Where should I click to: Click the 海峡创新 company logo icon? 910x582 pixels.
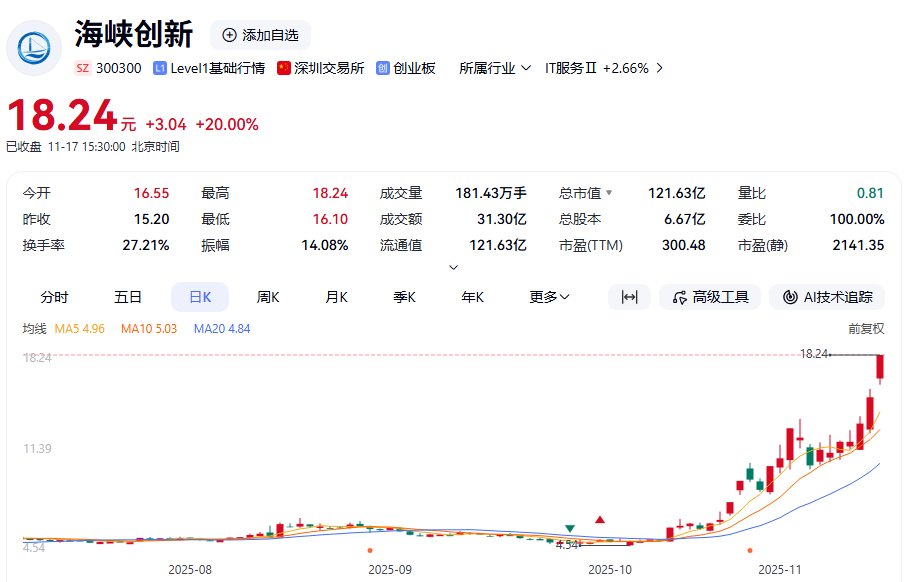point(34,47)
